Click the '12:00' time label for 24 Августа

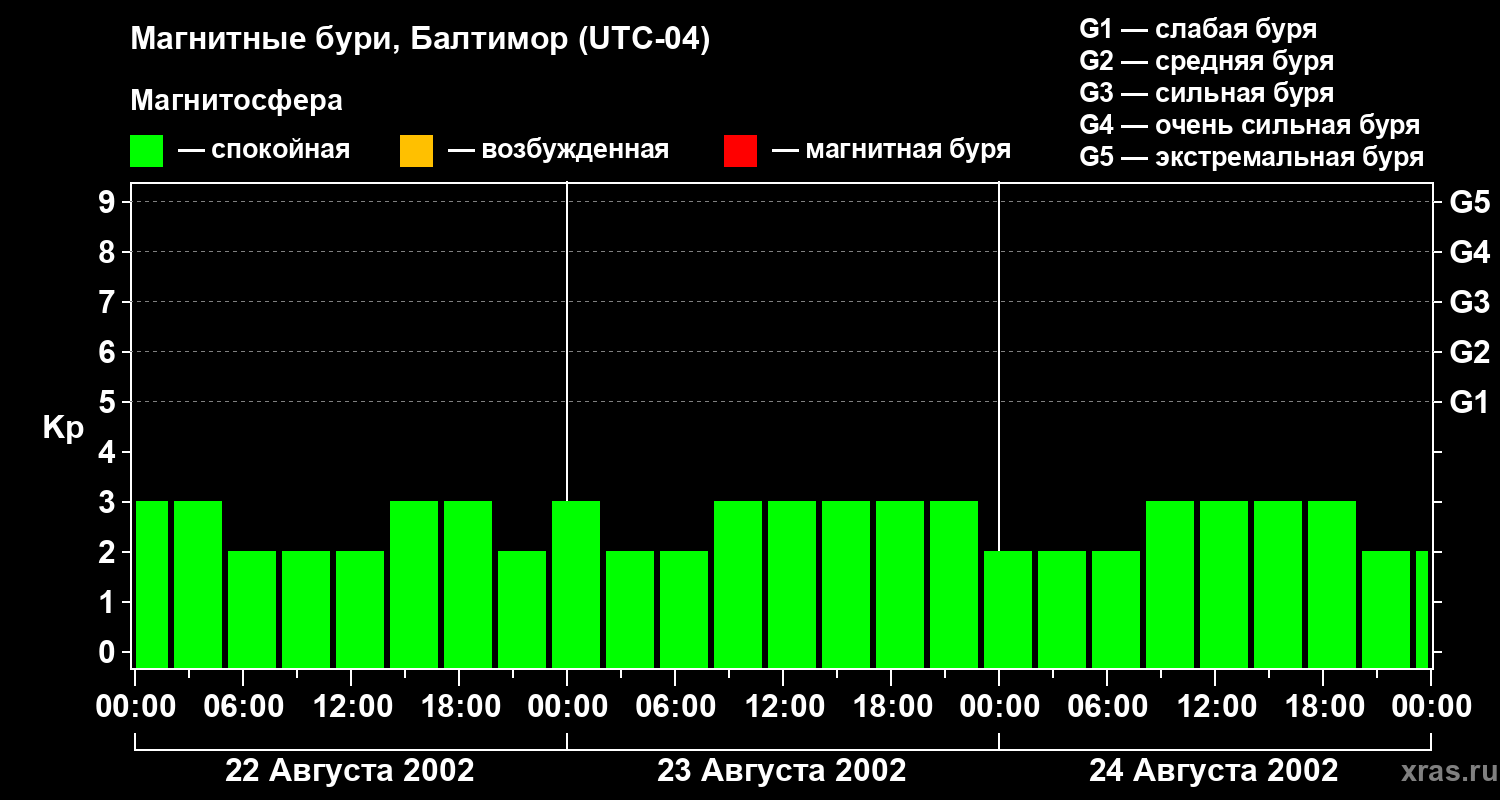pos(1215,707)
